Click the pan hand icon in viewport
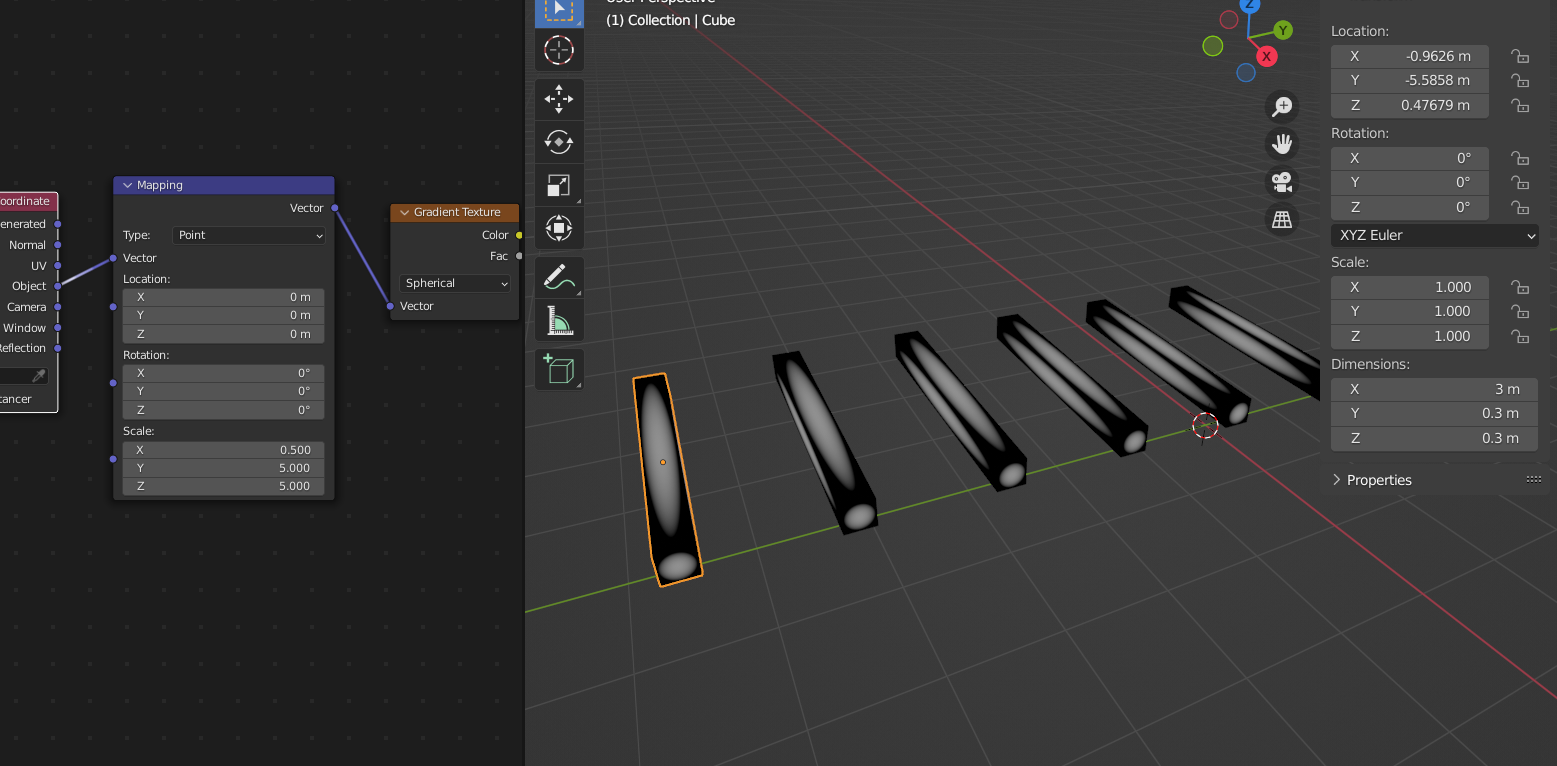 pos(1282,143)
